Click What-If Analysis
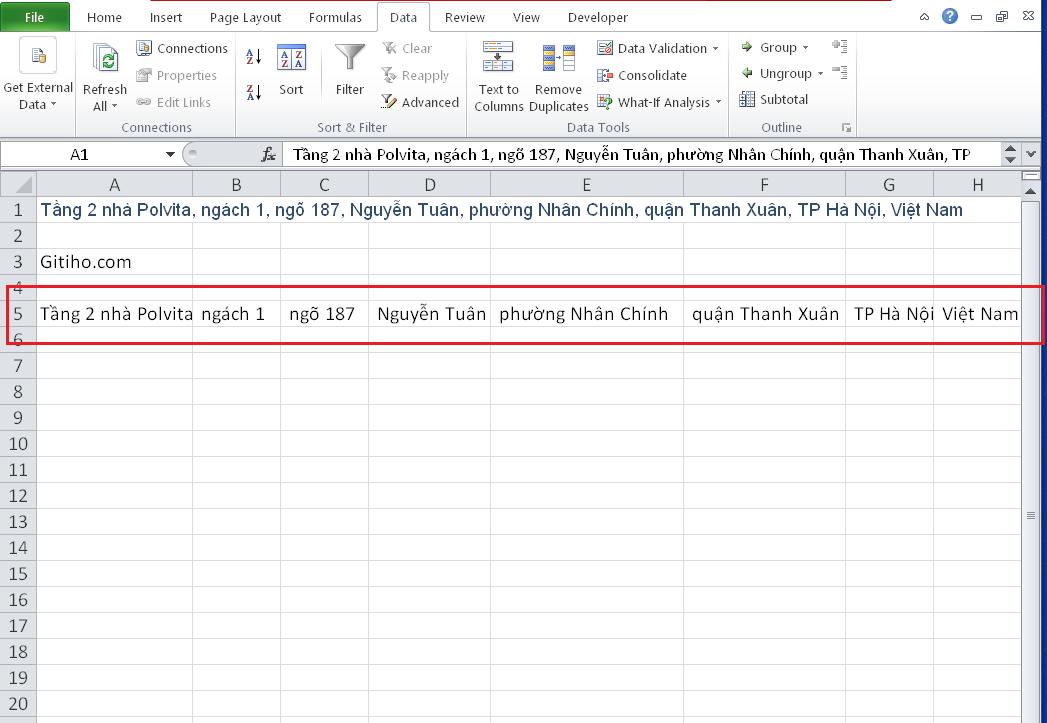 [654, 102]
